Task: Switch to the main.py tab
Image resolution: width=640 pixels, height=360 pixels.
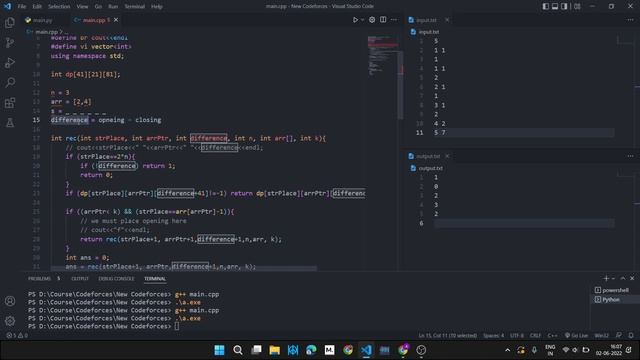Action: (43, 20)
